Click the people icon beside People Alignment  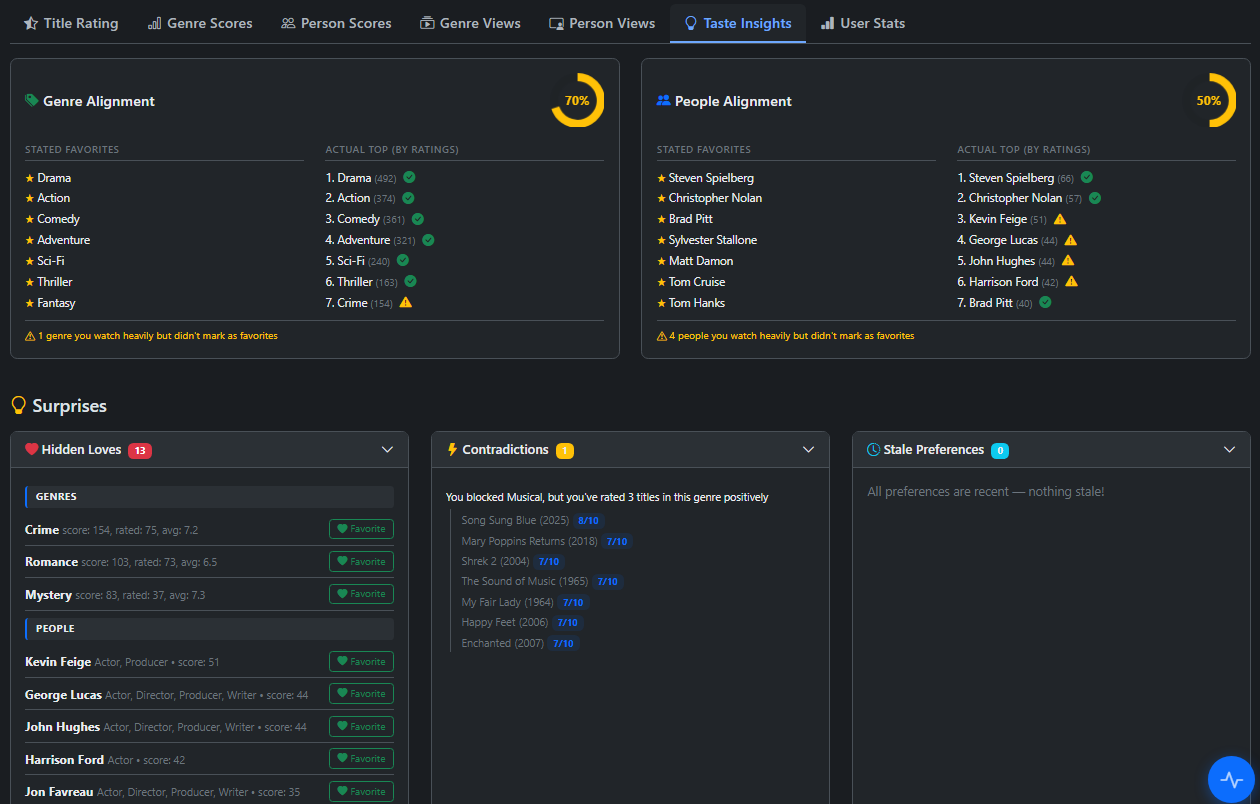pos(663,101)
